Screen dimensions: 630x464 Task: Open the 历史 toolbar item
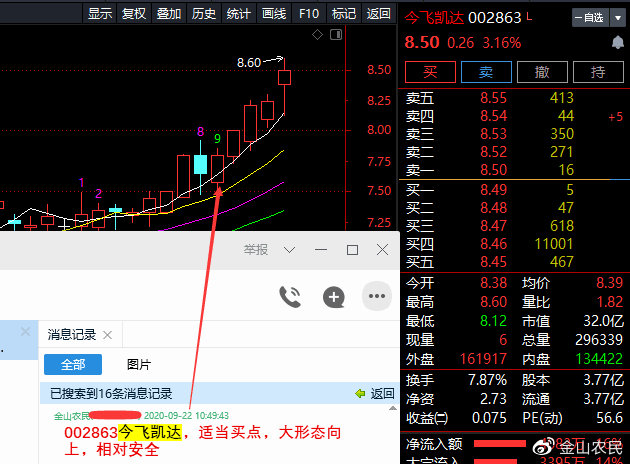tap(204, 13)
